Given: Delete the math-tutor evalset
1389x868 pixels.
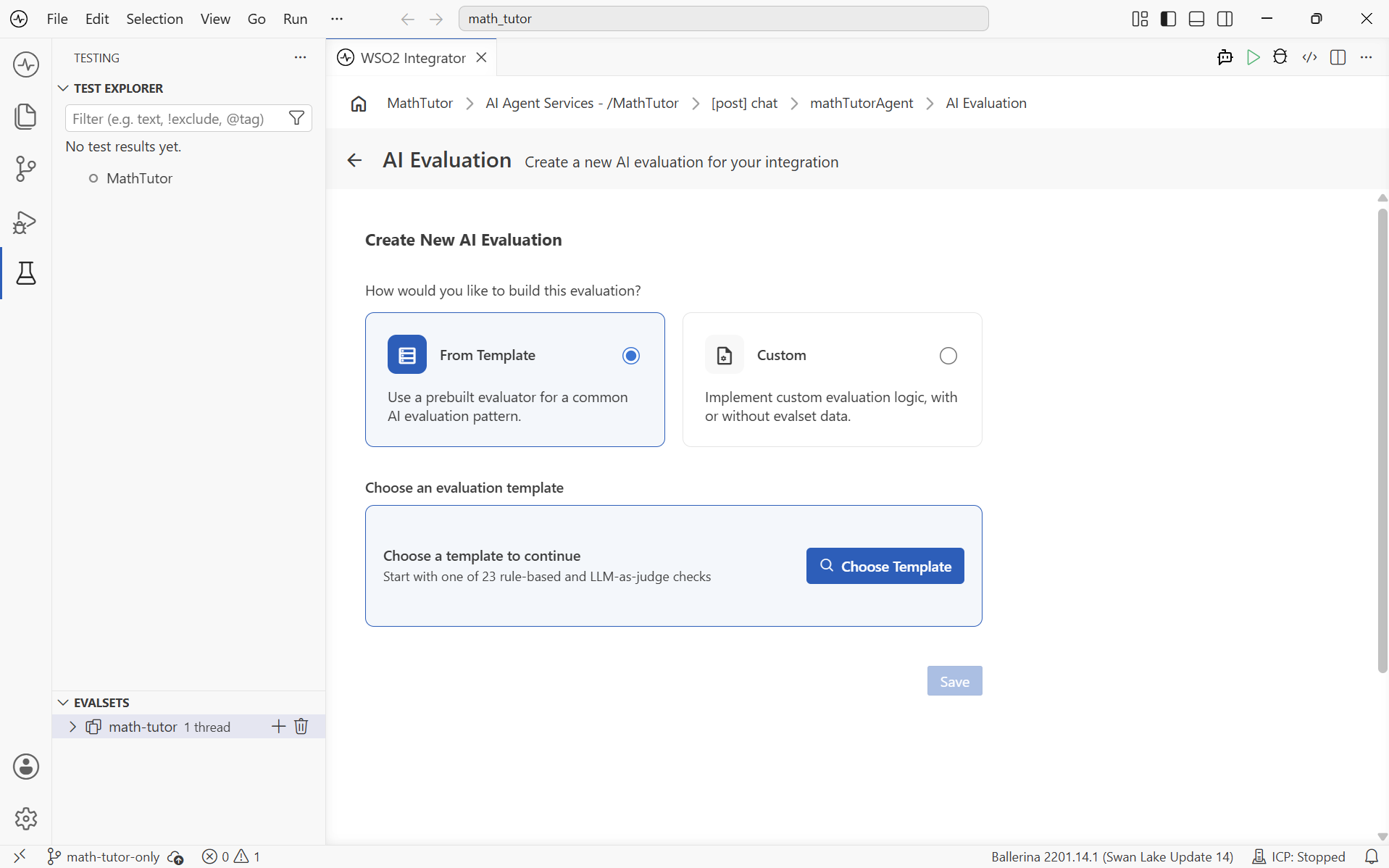Looking at the screenshot, I should pyautogui.click(x=301, y=726).
